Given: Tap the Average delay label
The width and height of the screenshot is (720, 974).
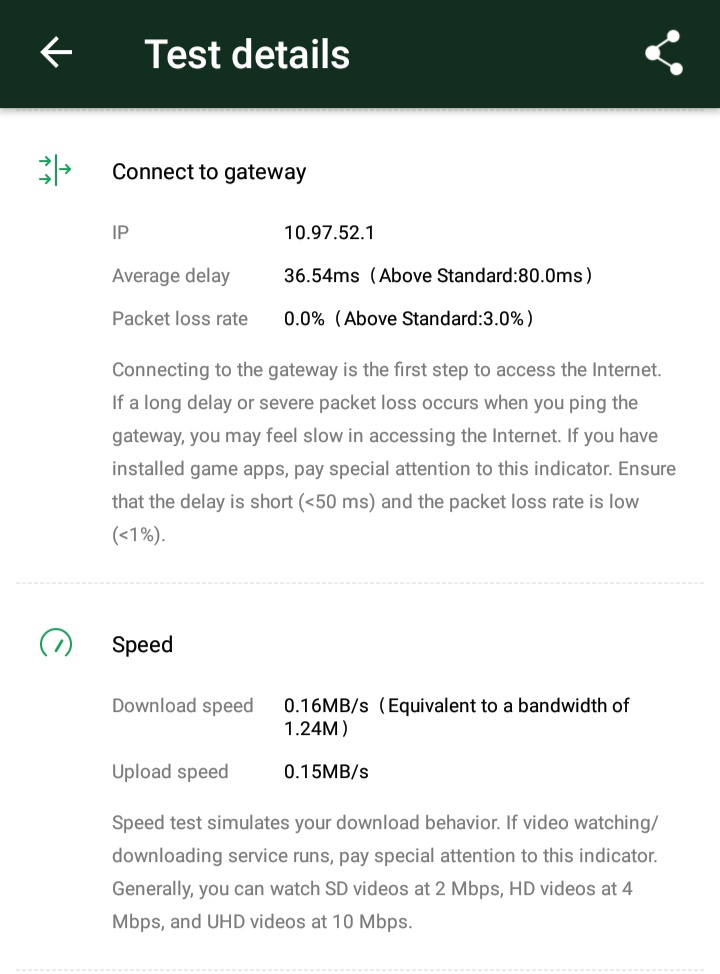Looking at the screenshot, I should [171, 276].
